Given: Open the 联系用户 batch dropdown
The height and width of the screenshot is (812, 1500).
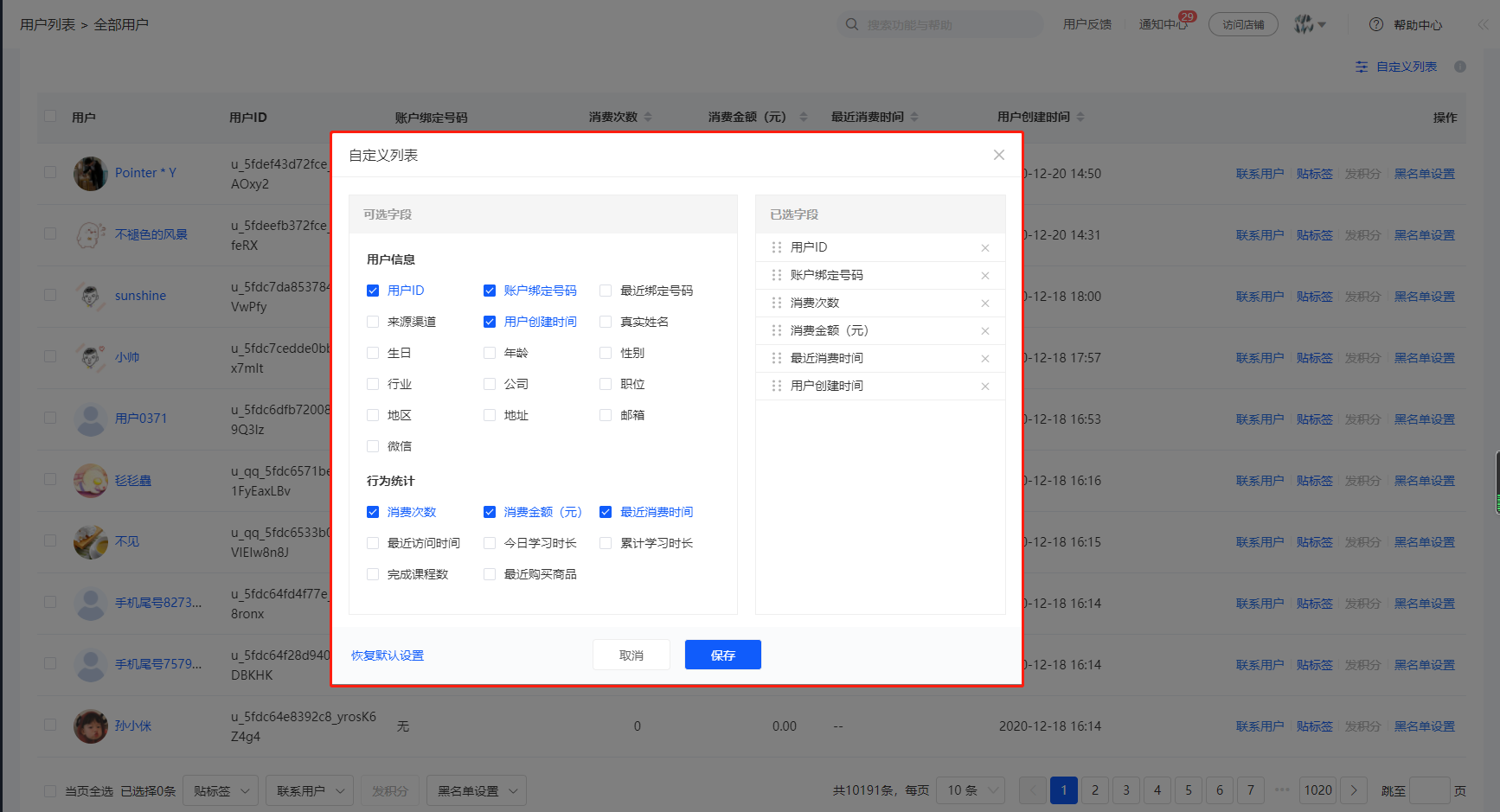Looking at the screenshot, I should coord(310,790).
